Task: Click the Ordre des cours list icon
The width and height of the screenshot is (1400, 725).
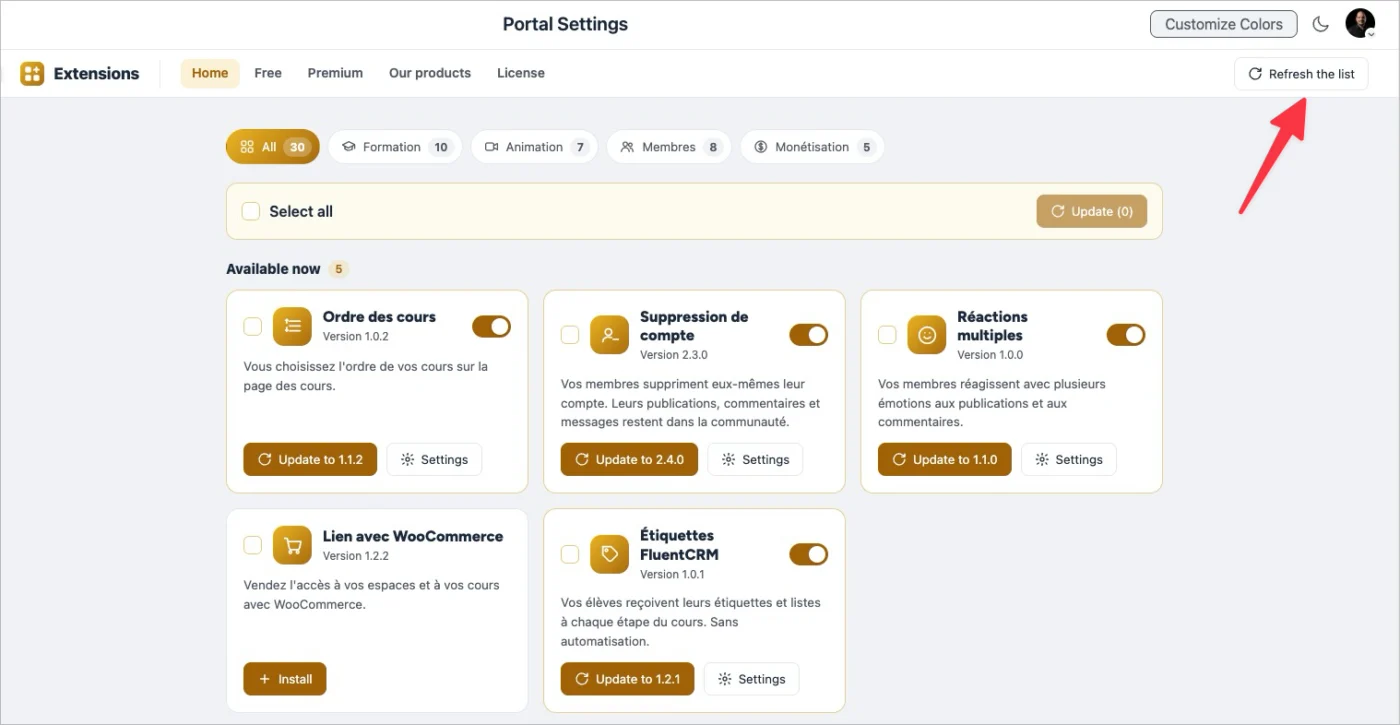Action: click(292, 326)
